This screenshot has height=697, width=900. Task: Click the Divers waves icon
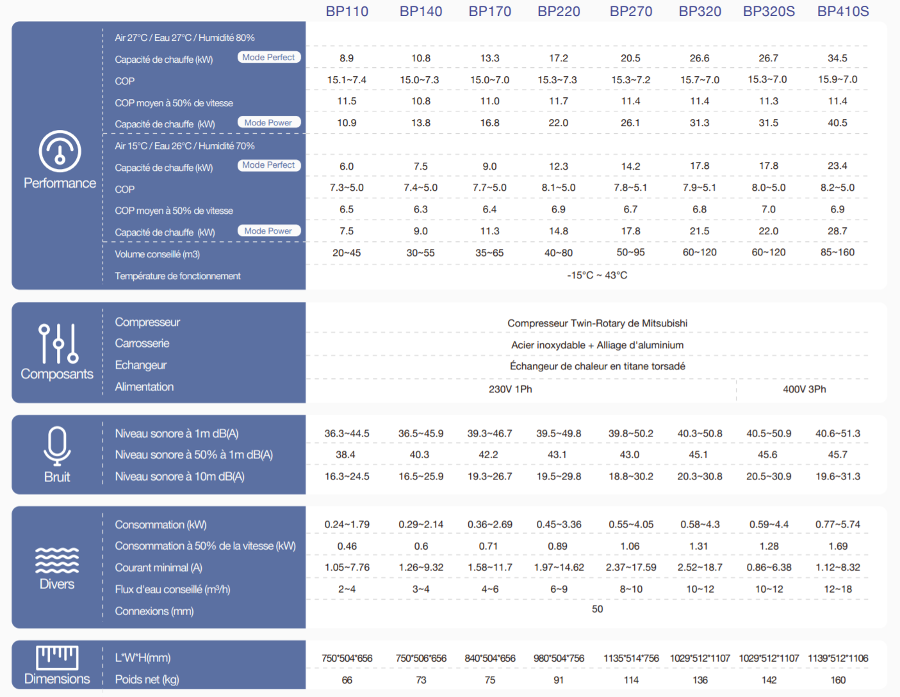tap(57, 558)
